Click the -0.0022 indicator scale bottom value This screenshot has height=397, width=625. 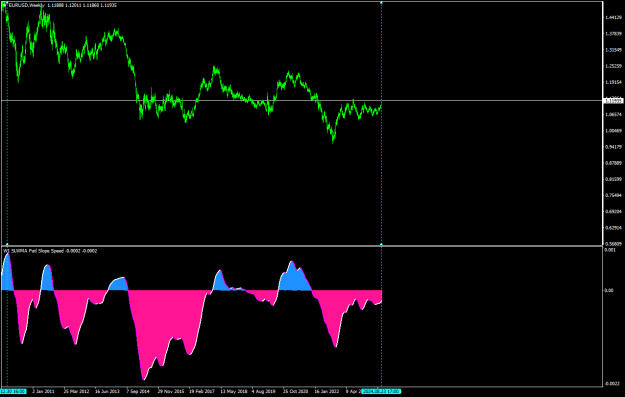613,383
